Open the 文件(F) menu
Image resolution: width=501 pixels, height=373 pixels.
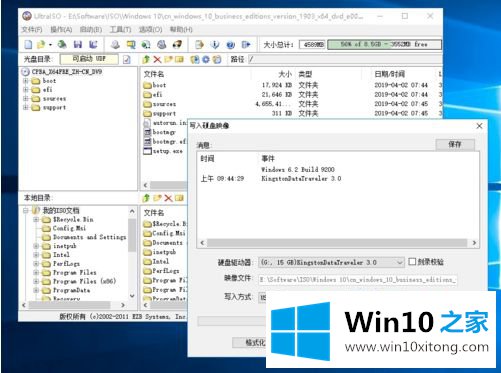coord(32,29)
